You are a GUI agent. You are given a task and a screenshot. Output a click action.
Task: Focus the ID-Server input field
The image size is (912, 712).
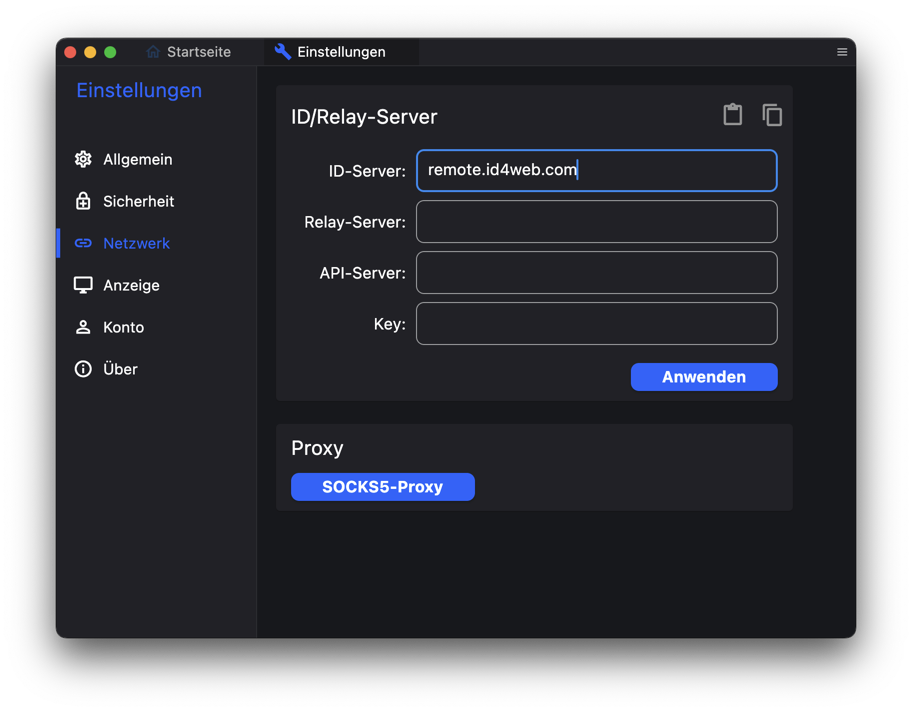point(597,170)
